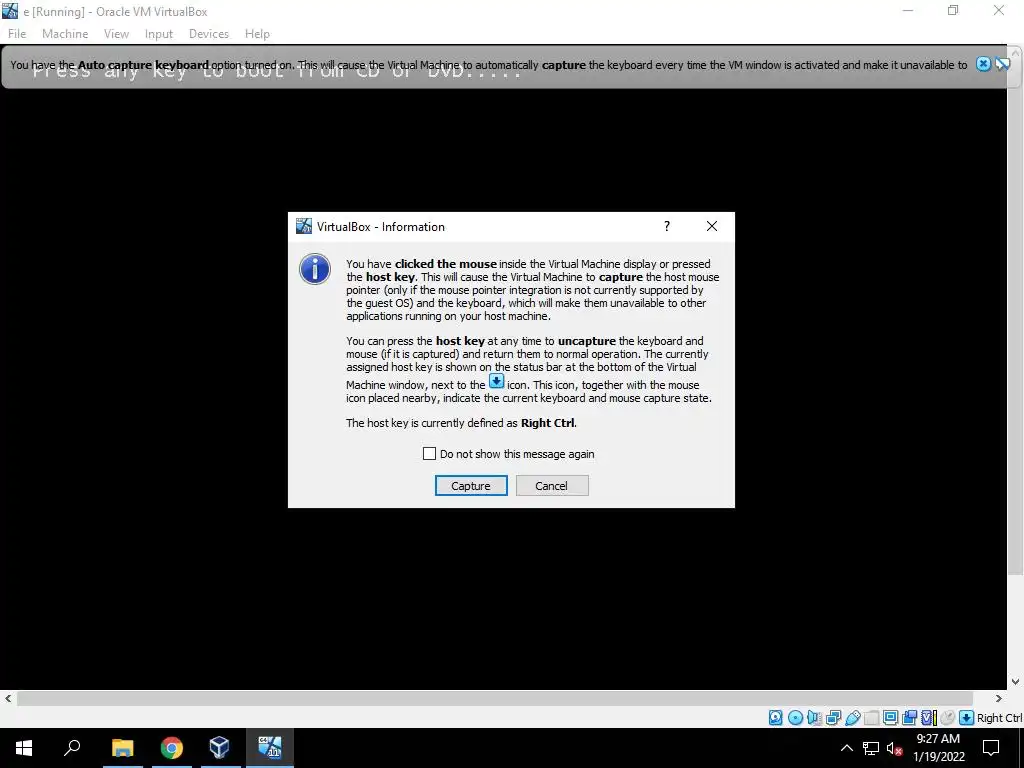Open the File menu
The image size is (1024, 768).
point(17,34)
